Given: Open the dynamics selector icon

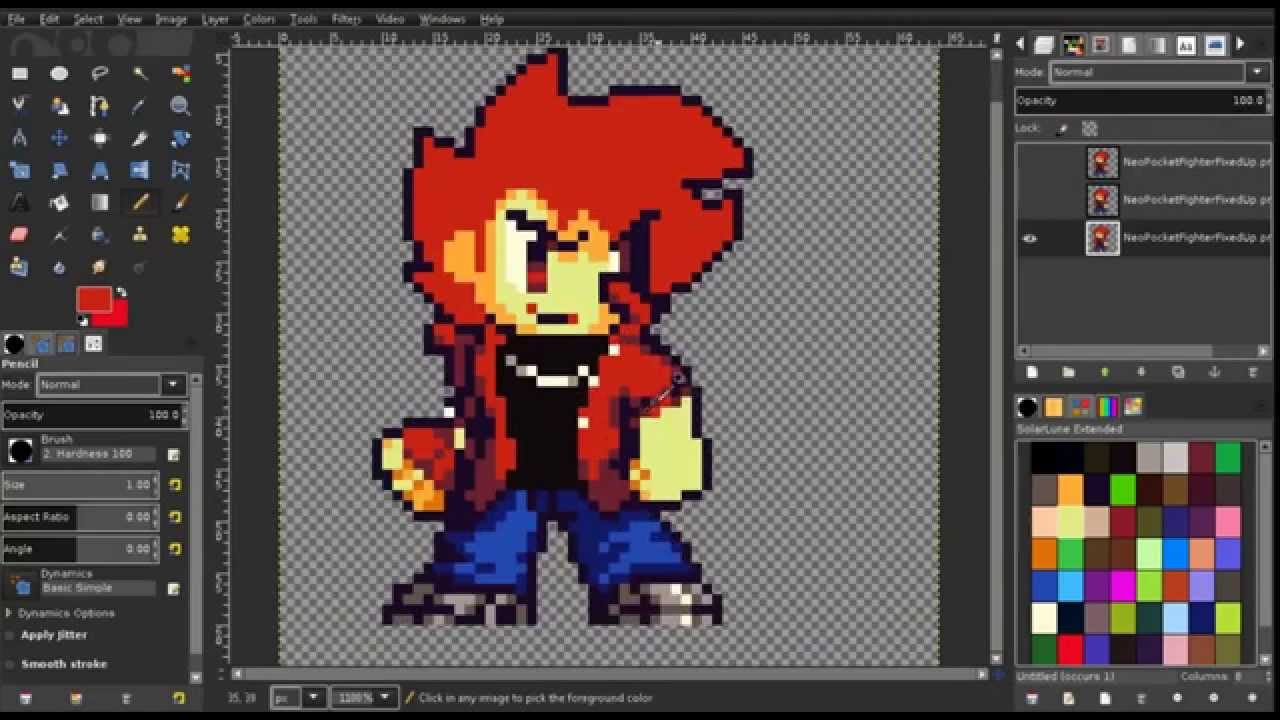Looking at the screenshot, I should click(x=20, y=584).
